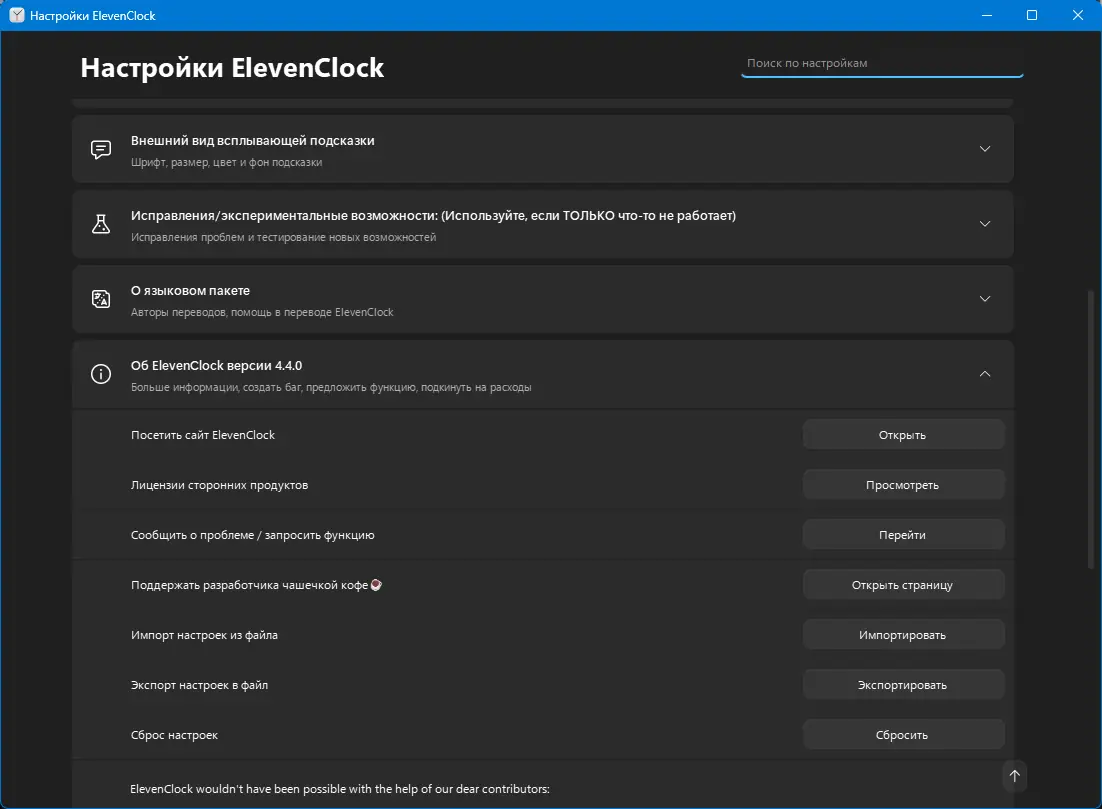Click the coffee cup emoji
The image size is (1102, 809).
pos(376,585)
